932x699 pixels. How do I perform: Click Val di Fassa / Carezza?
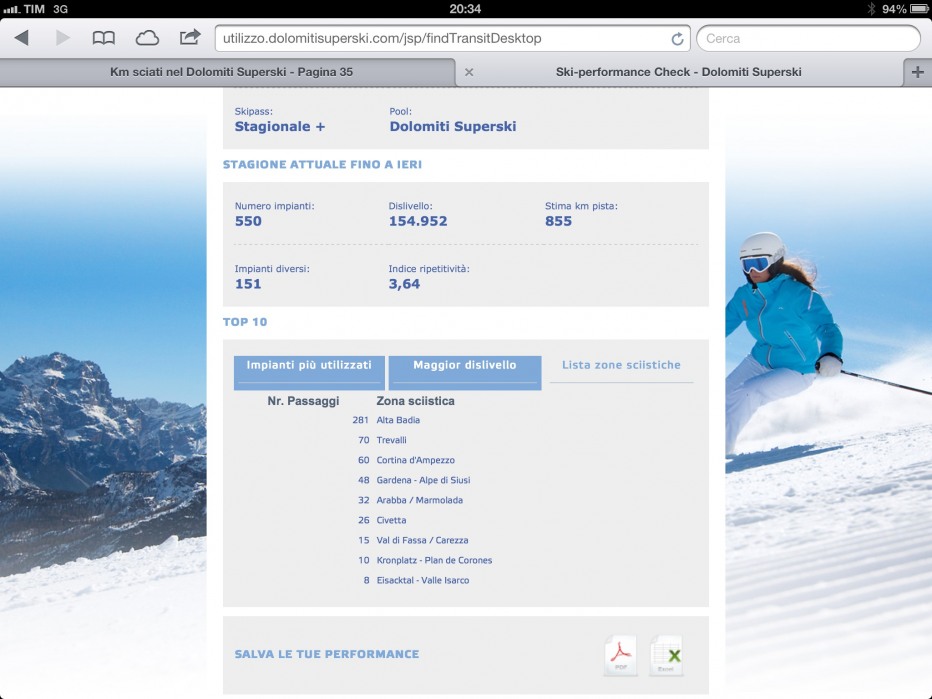[x=422, y=540]
